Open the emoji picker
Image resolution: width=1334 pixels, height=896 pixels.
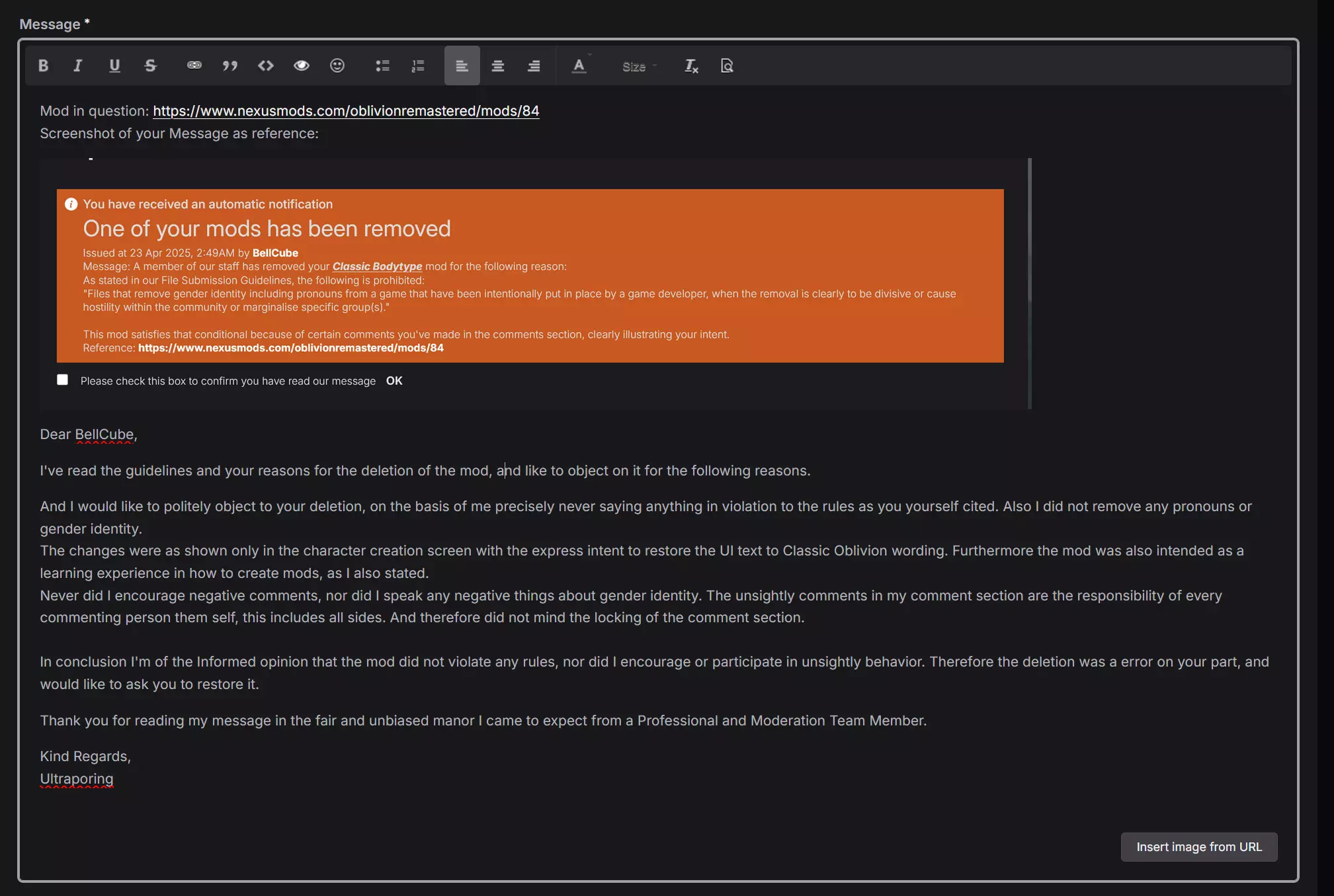click(337, 65)
